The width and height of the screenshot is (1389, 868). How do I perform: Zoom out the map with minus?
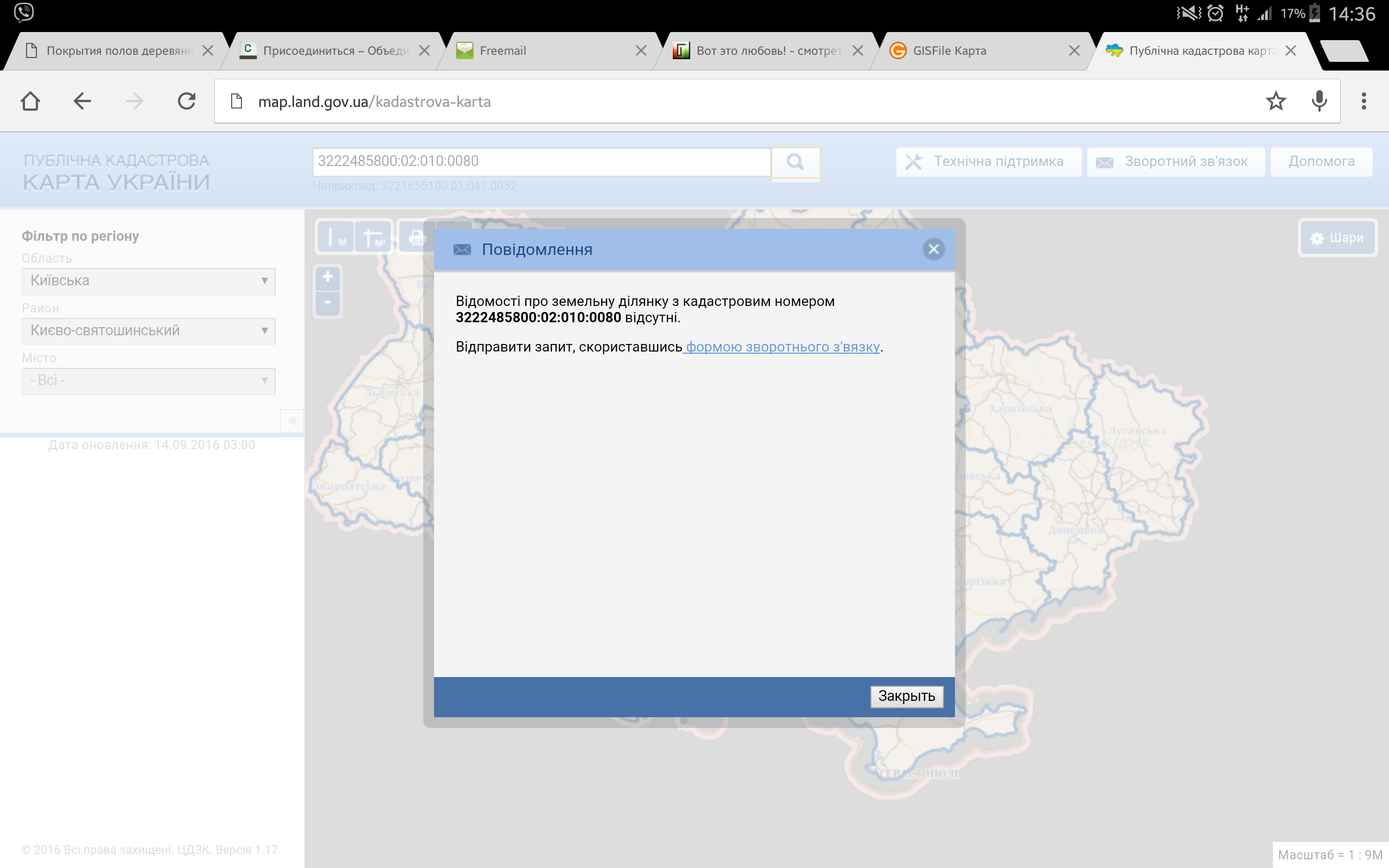pos(328,303)
